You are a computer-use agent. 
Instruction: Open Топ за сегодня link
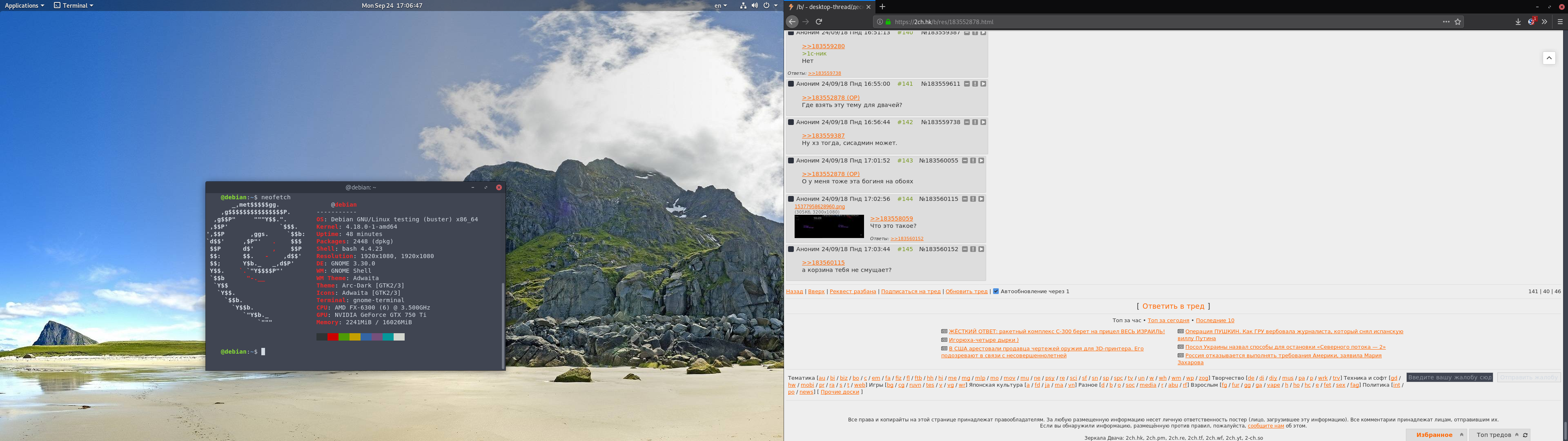click(1168, 321)
